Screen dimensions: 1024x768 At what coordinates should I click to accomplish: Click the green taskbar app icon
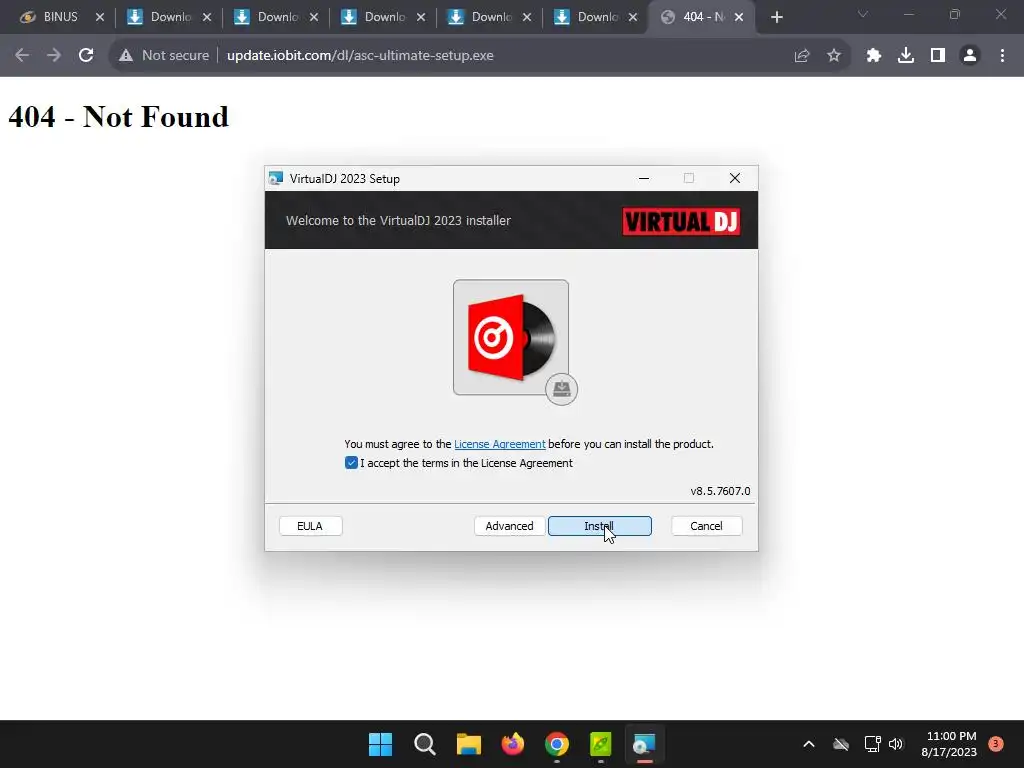[600, 744]
